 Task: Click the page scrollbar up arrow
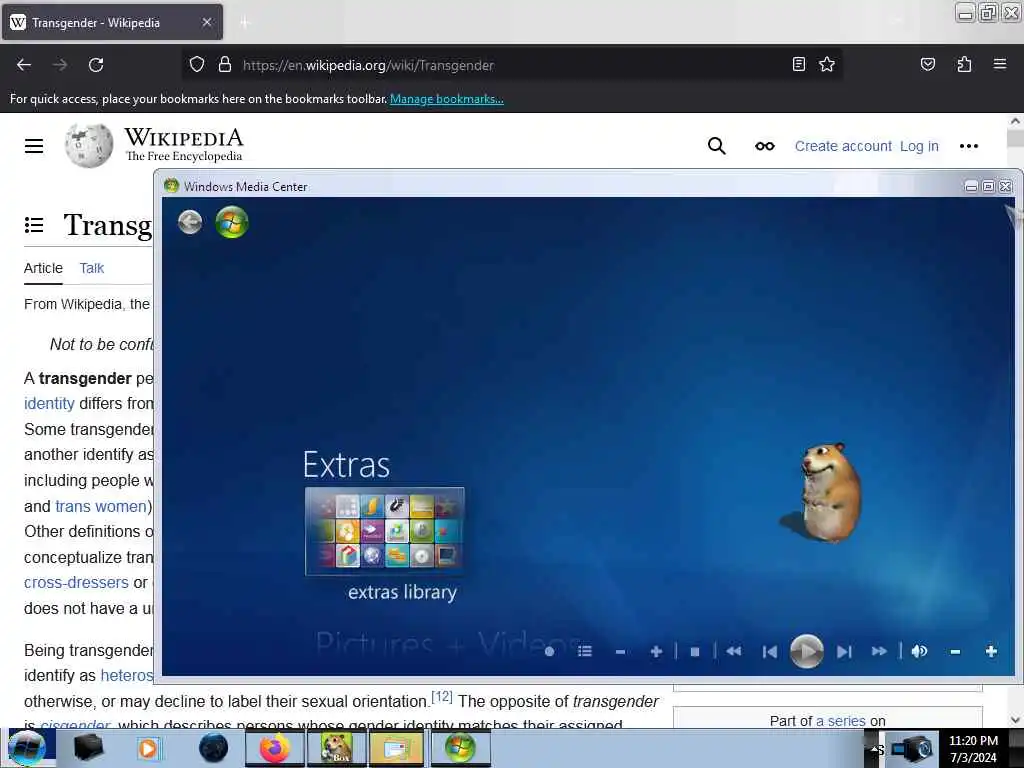(x=1015, y=121)
